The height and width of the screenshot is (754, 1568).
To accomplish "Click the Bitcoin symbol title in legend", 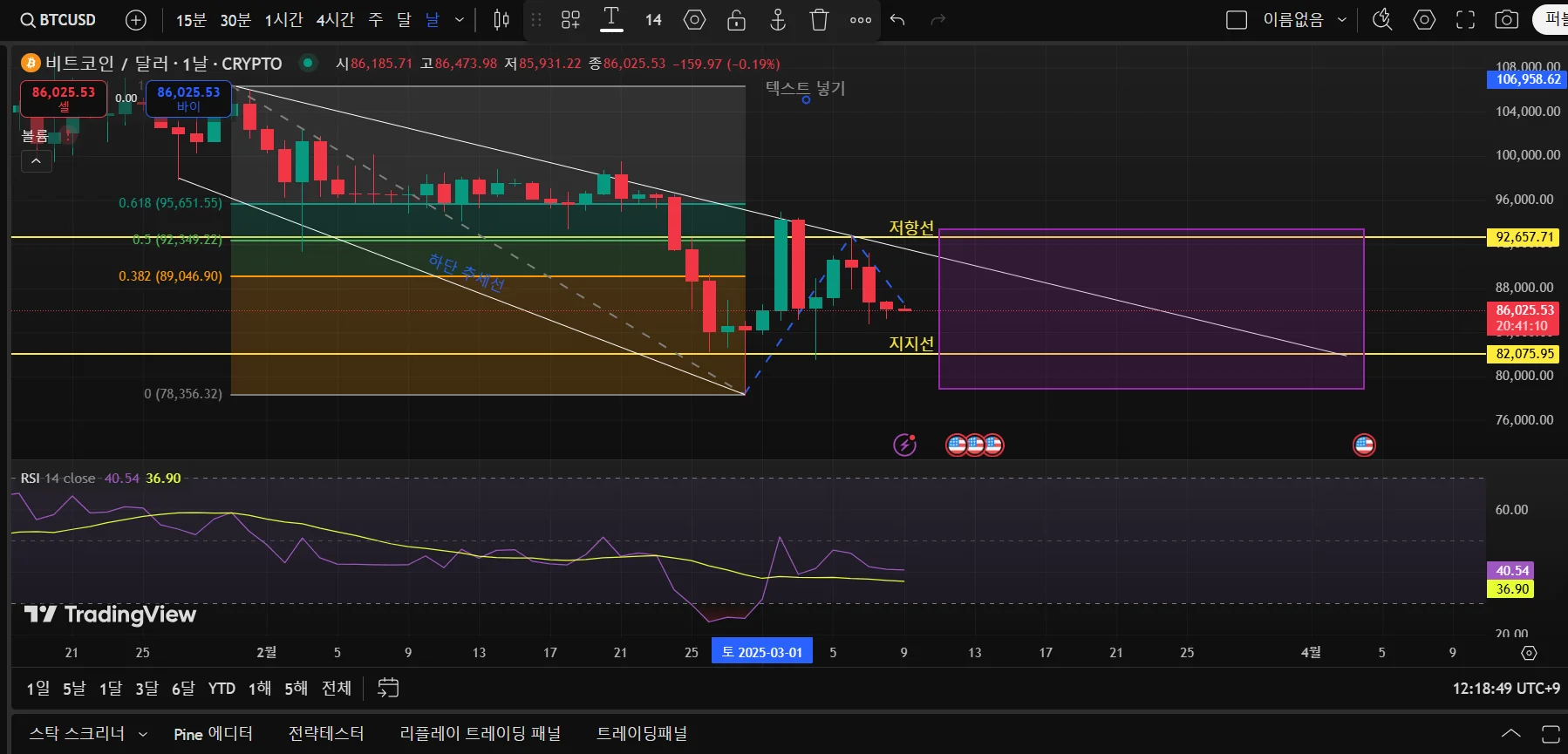I will click(163, 64).
